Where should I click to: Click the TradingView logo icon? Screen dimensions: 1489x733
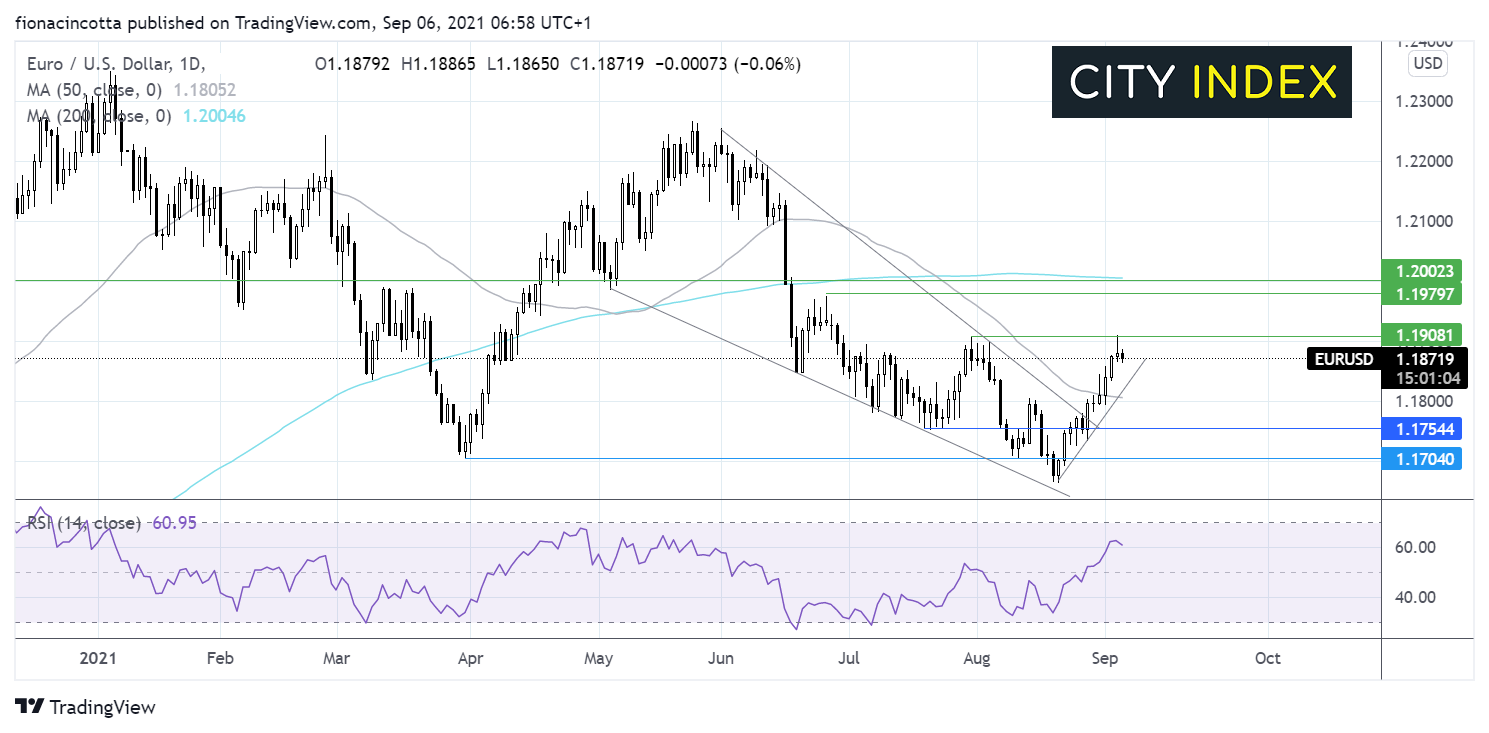(29, 706)
